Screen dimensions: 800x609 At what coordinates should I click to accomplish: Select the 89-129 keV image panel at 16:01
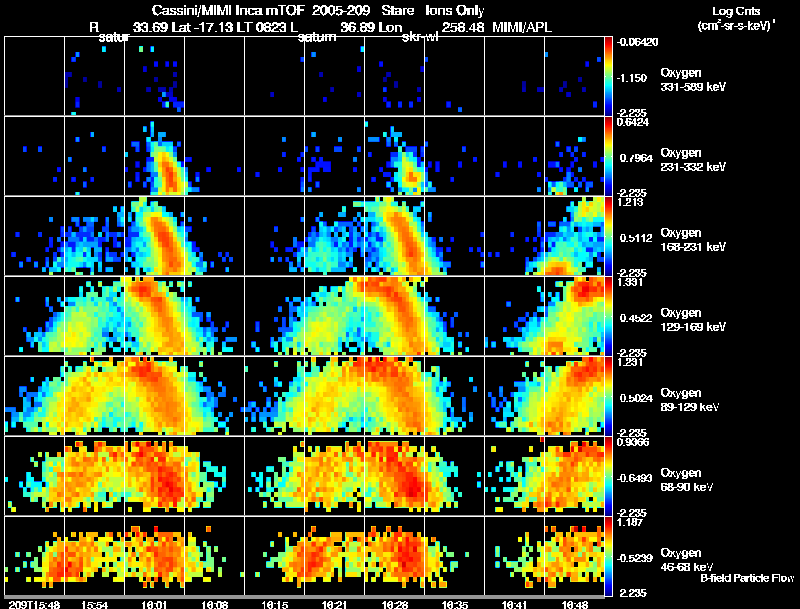(155, 396)
